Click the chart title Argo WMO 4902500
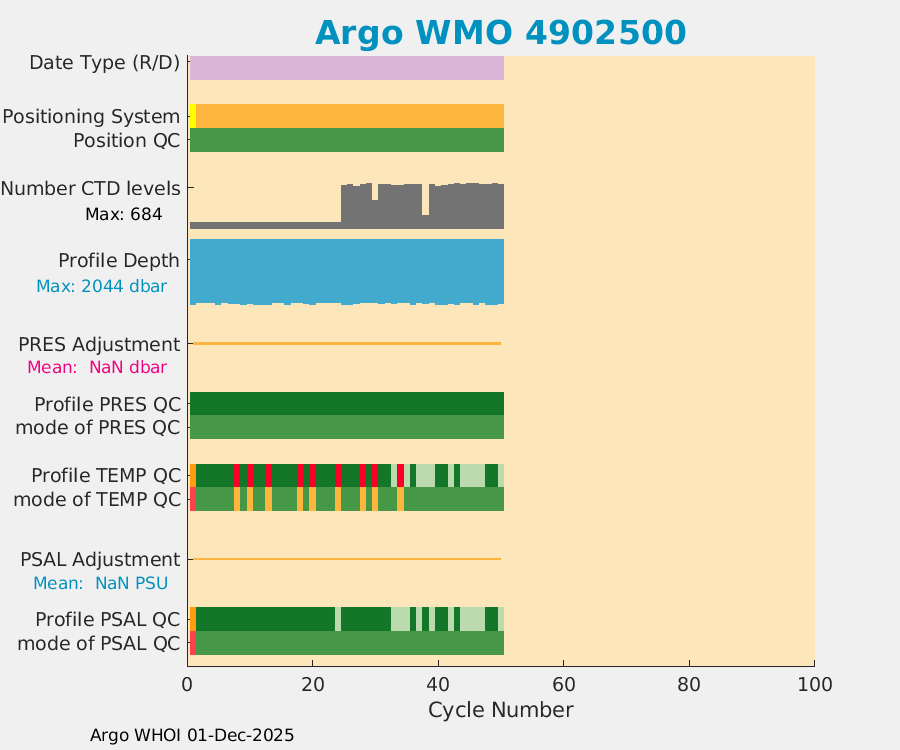This screenshot has height=750, width=900. [500, 32]
